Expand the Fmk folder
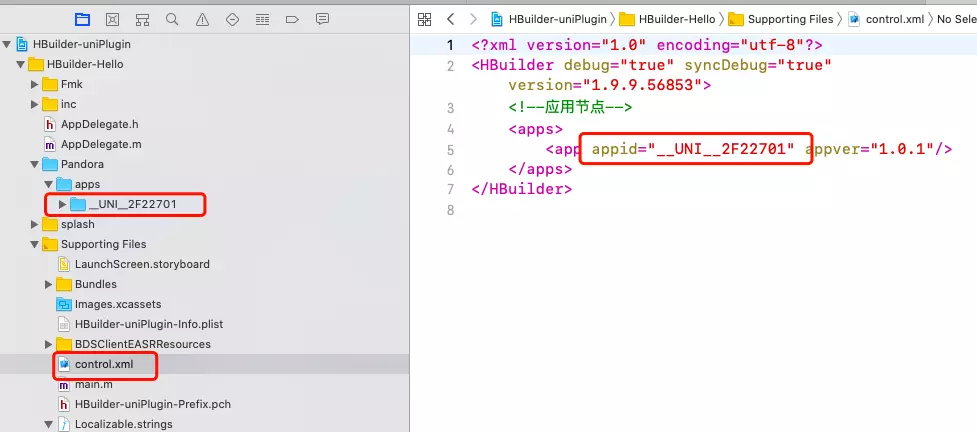 tap(34, 84)
